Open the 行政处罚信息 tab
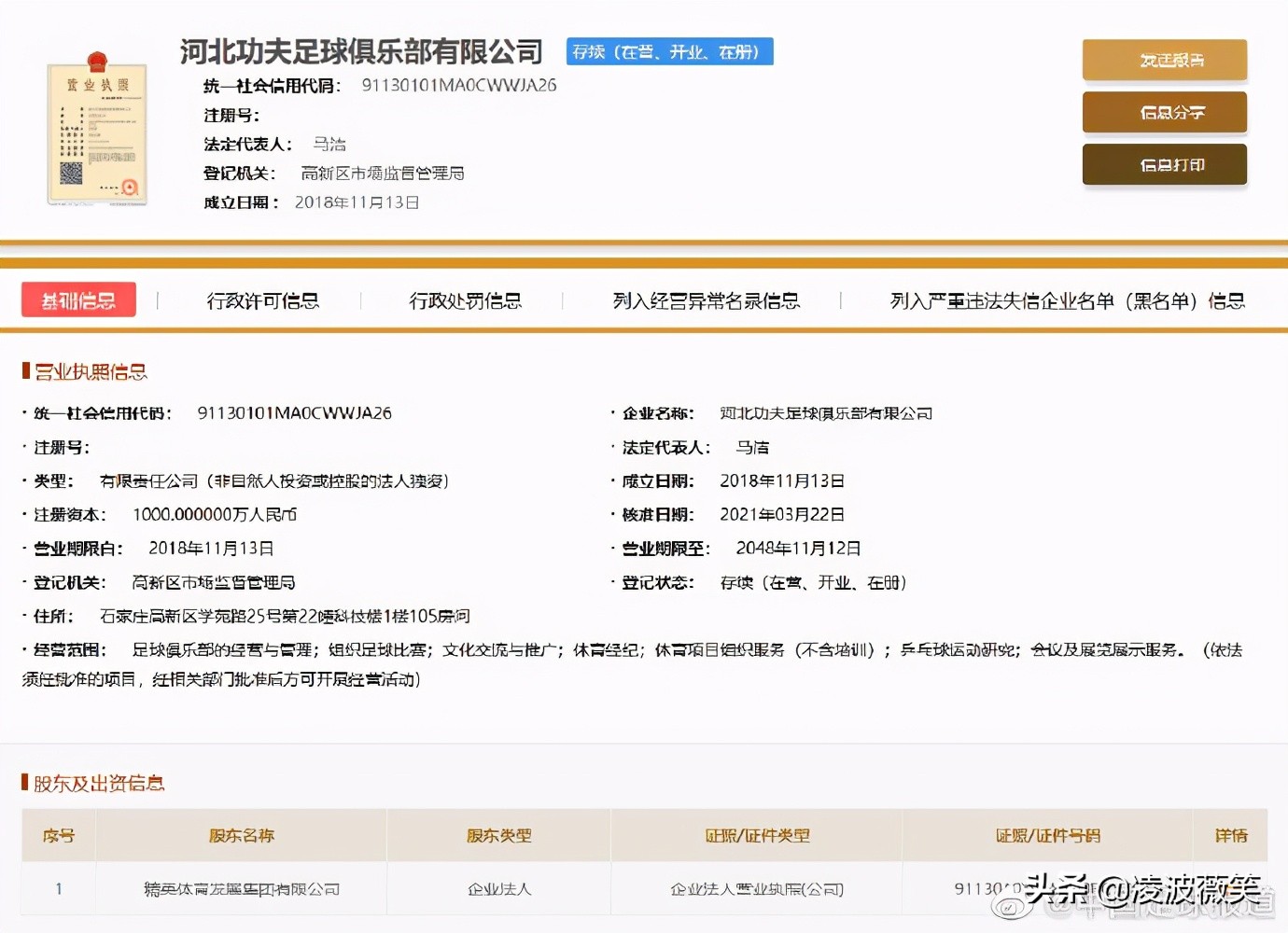Image resolution: width=1288 pixels, height=933 pixels. click(x=466, y=300)
